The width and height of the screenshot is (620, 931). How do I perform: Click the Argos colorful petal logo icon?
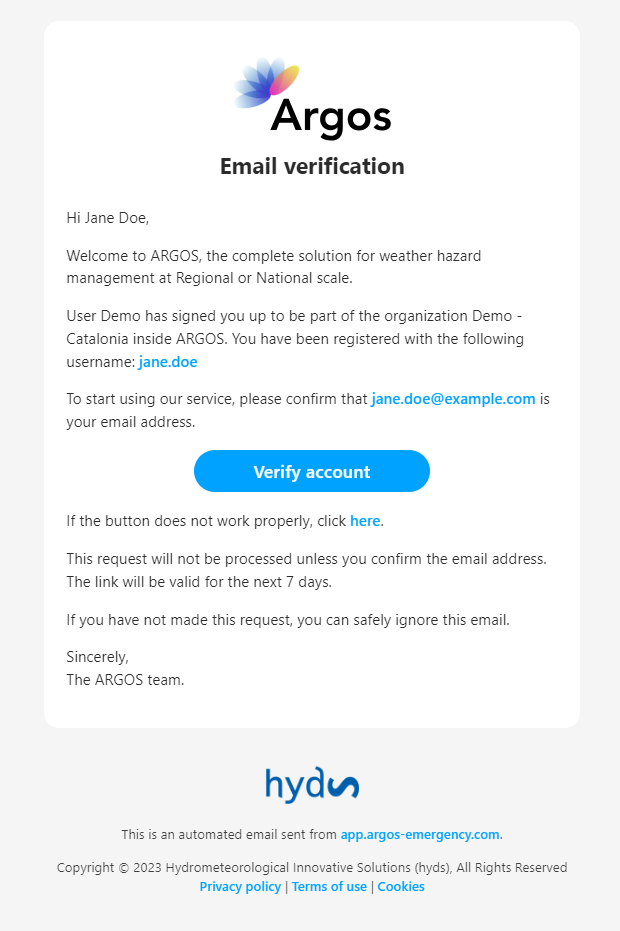click(x=266, y=83)
